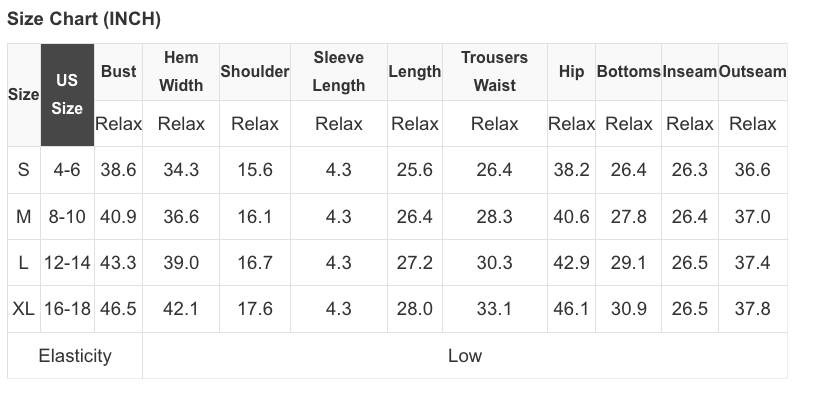The width and height of the screenshot is (814, 400).
Task: Click the dark "US Size" header cell
Action: (x=67, y=94)
